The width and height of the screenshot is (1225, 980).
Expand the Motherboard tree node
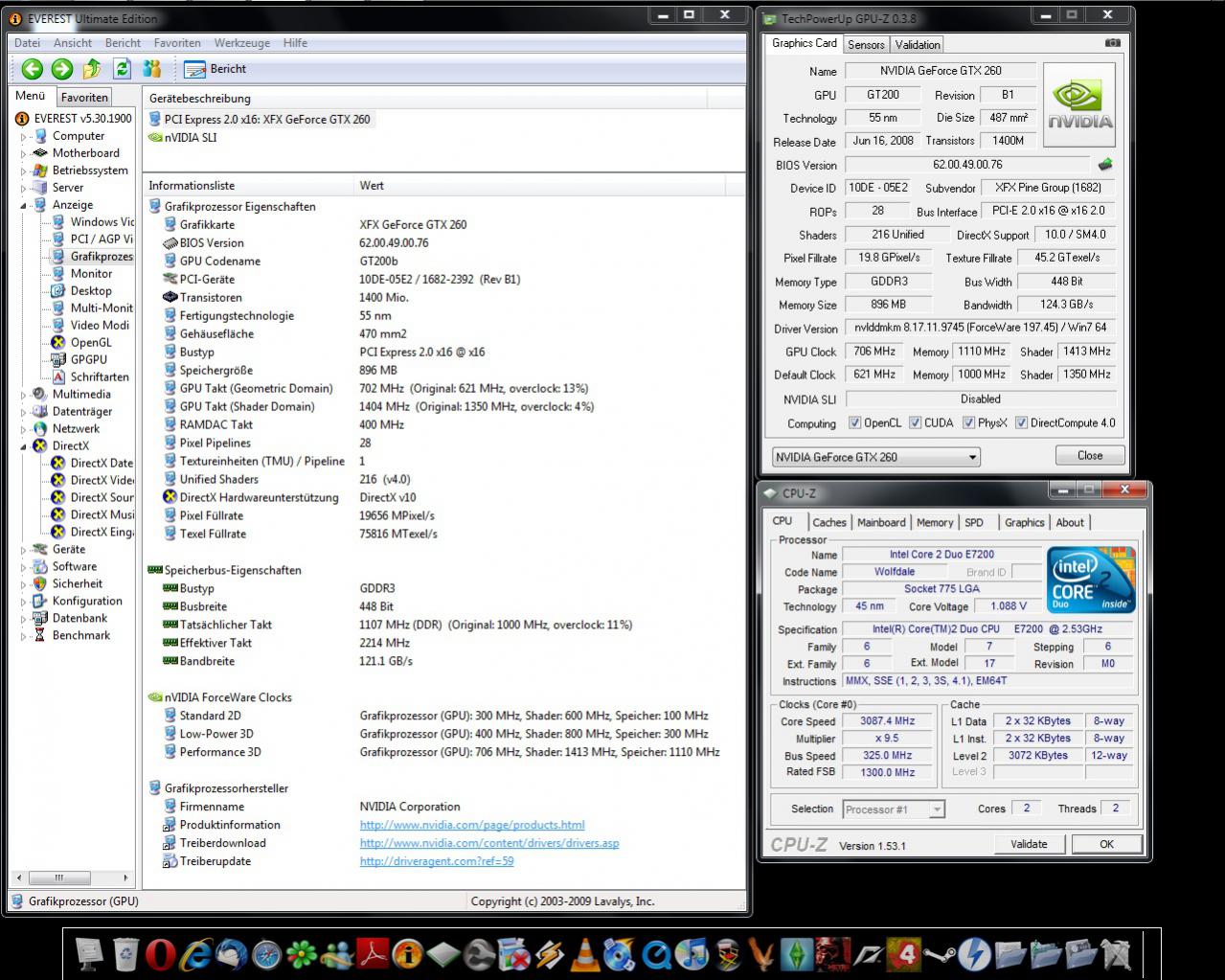coord(24,153)
